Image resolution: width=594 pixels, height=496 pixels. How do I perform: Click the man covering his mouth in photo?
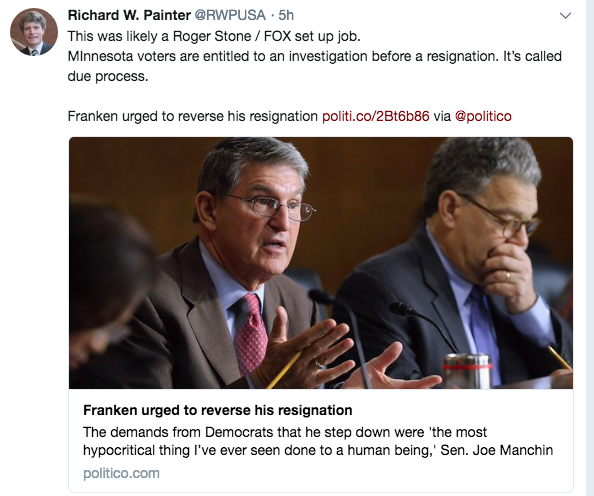pos(466,261)
